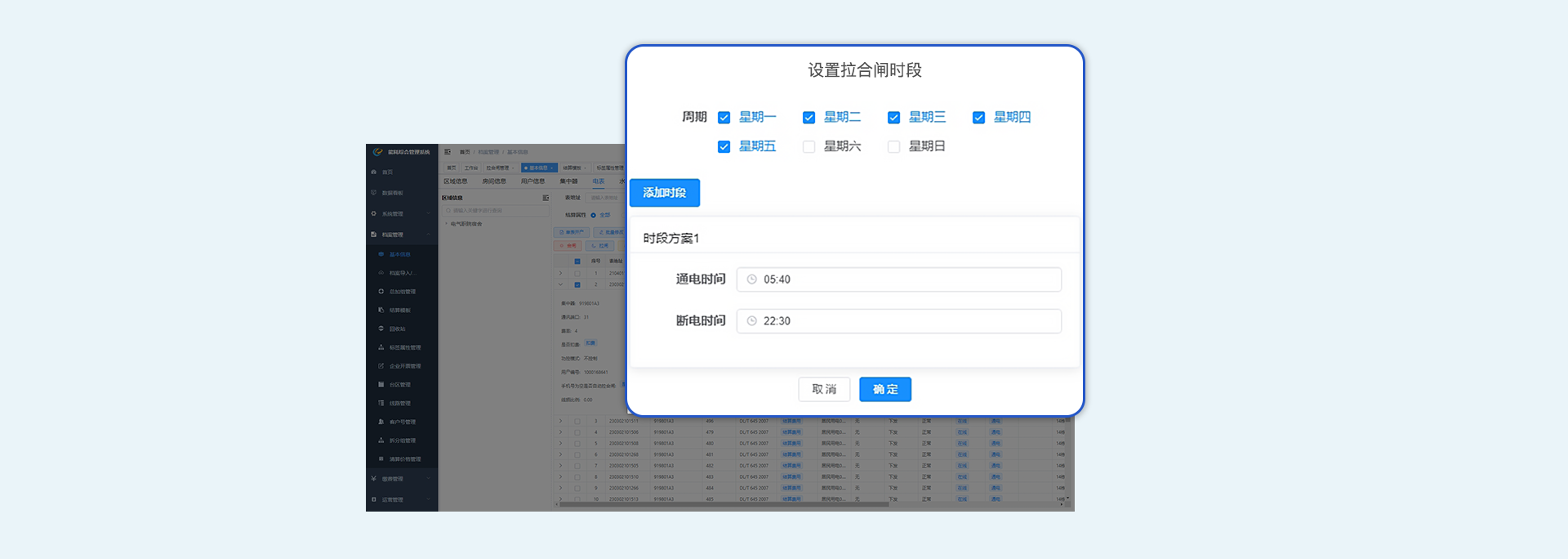The width and height of the screenshot is (1568, 559).
Task: Click the 企业开票管理 edit icon in sidebar
Action: 381,366
